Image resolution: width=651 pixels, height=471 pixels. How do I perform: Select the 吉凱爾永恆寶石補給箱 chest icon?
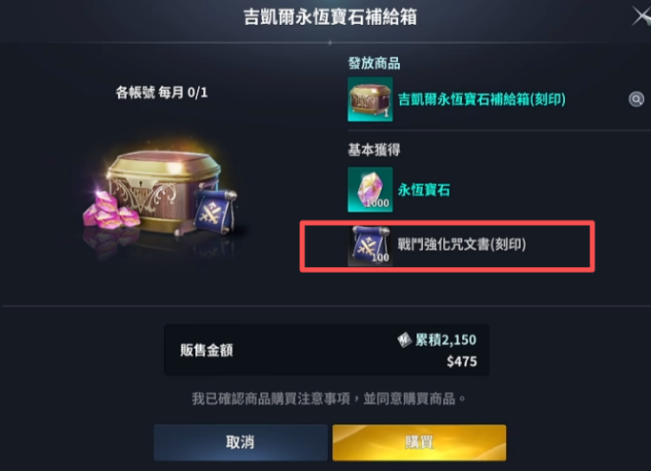point(370,99)
